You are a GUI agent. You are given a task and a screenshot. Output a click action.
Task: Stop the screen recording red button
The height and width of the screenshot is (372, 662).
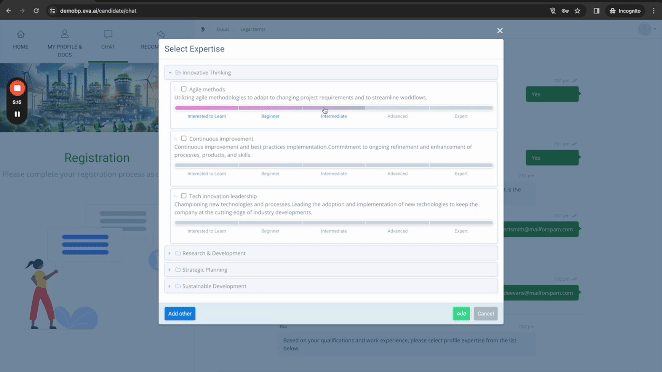(17, 88)
